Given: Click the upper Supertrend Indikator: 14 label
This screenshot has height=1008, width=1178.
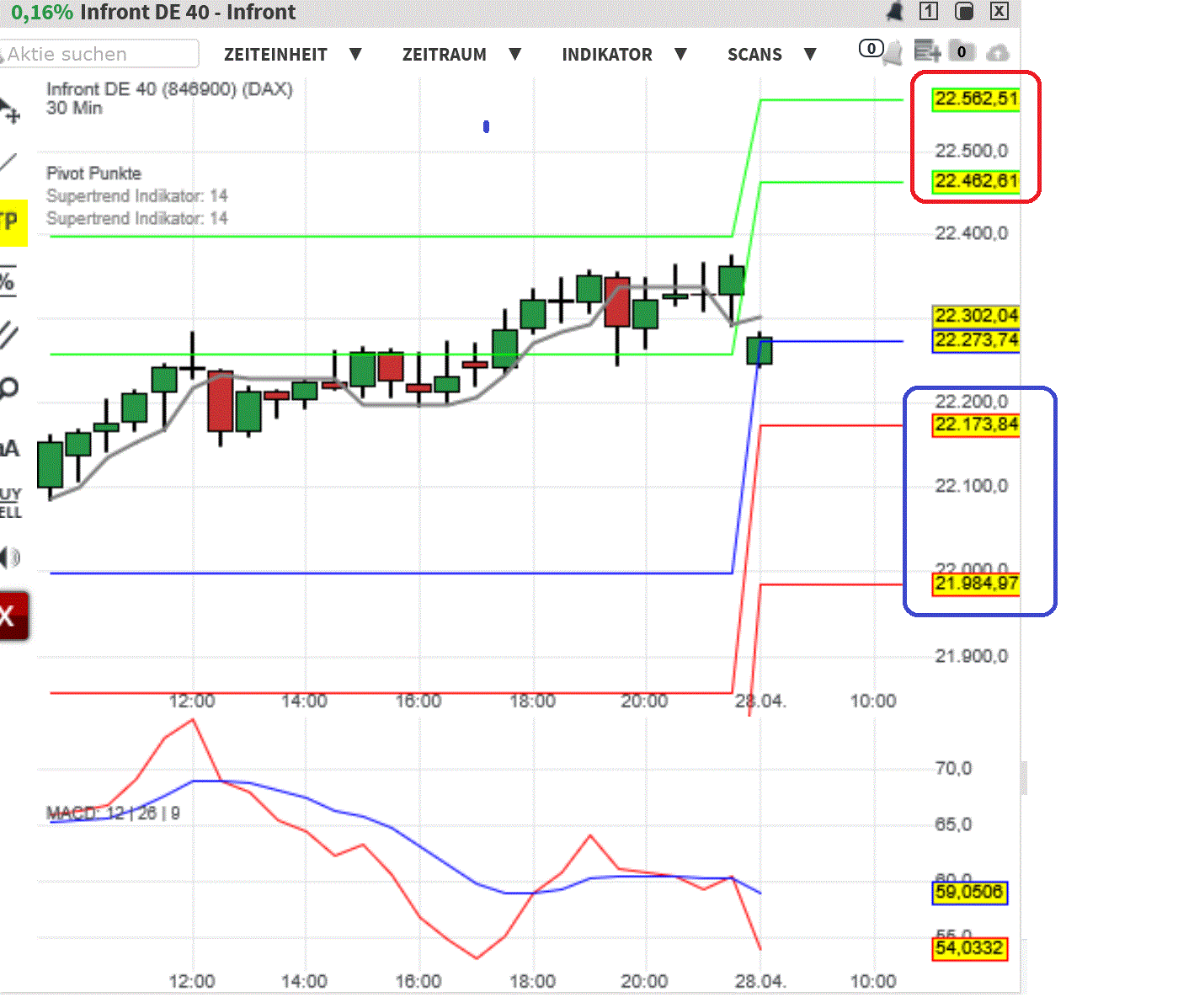Looking at the screenshot, I should tap(136, 196).
